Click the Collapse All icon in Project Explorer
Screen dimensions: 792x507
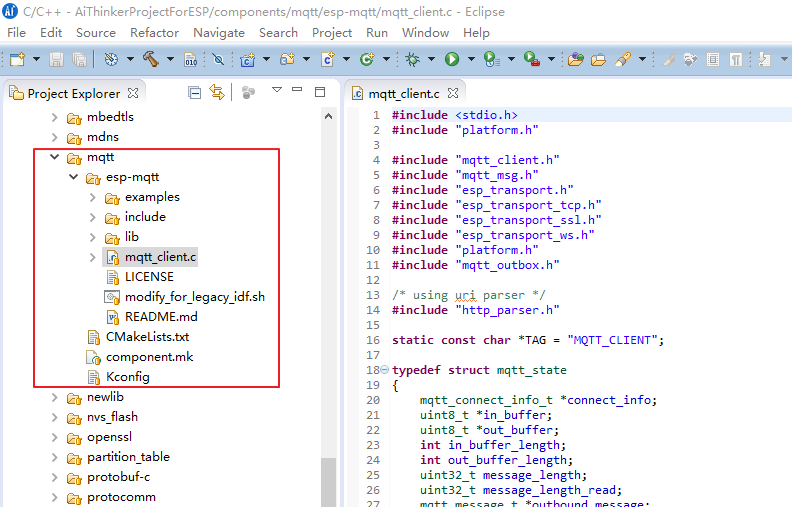[x=194, y=93]
